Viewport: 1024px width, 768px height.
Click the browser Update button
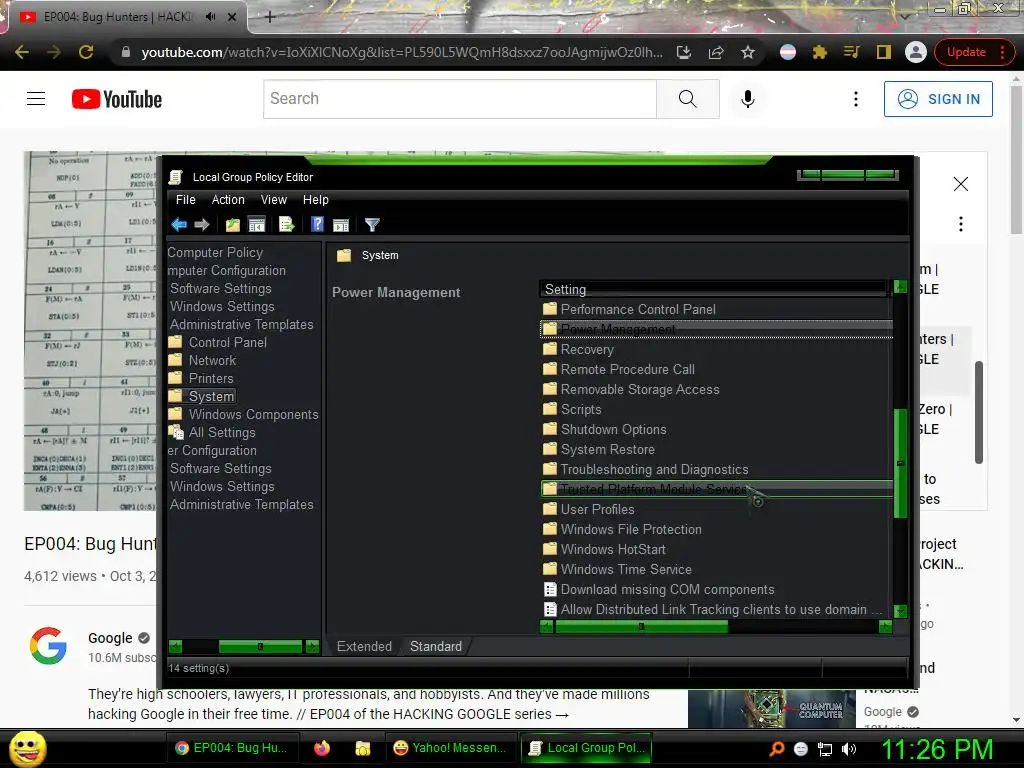pos(973,52)
